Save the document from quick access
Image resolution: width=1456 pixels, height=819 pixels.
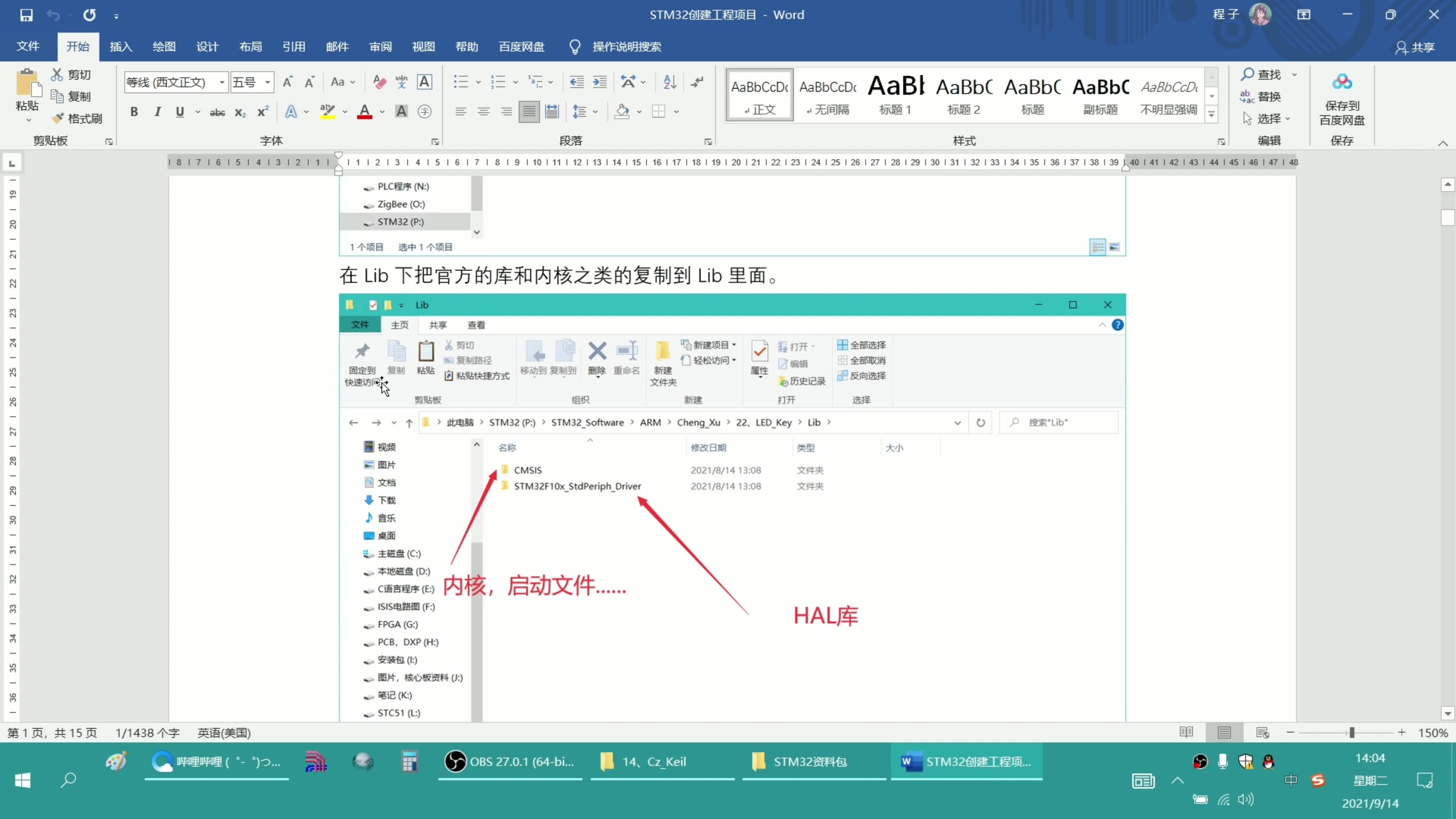tap(26, 15)
